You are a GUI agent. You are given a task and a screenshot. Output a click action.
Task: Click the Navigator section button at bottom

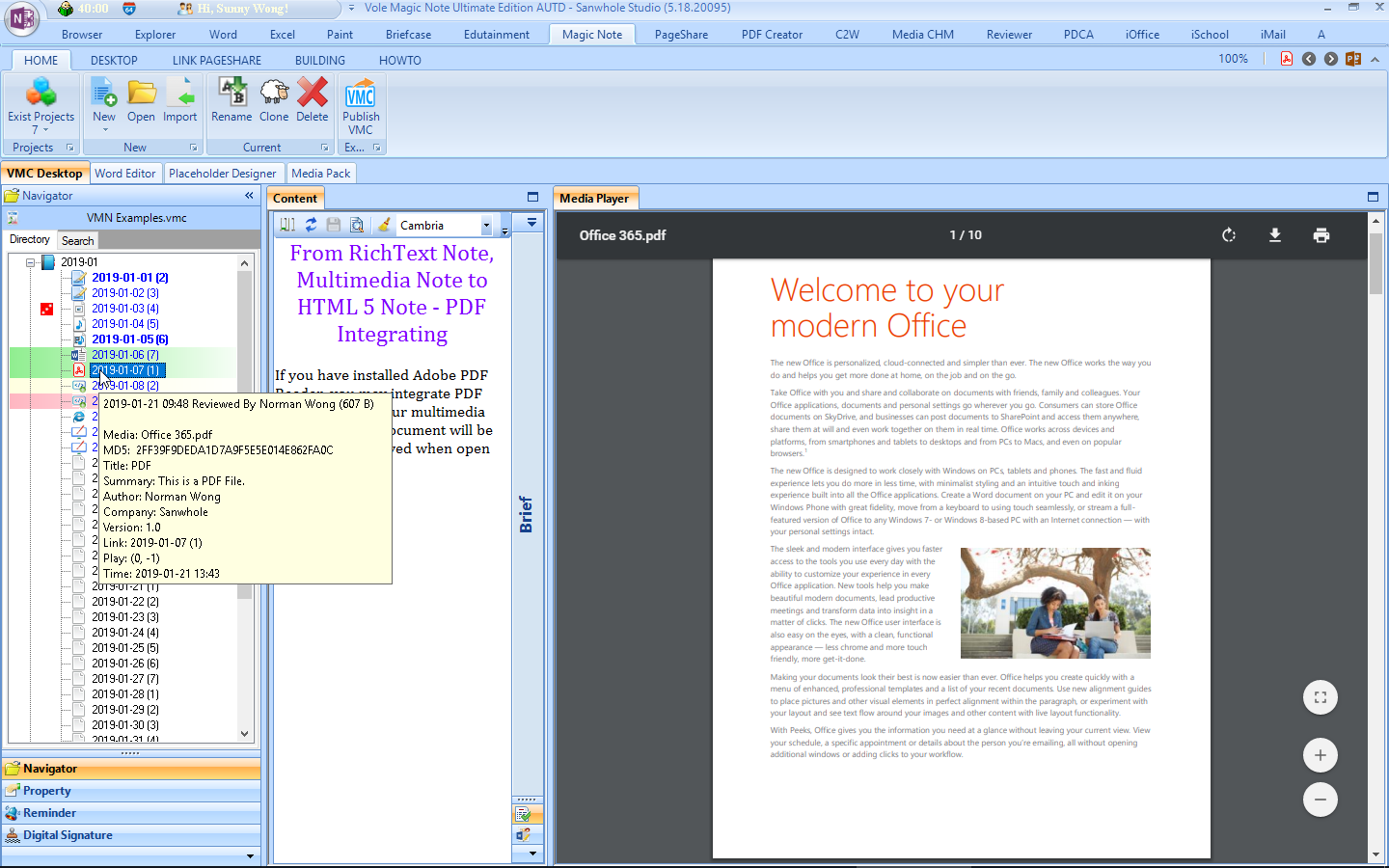131,769
